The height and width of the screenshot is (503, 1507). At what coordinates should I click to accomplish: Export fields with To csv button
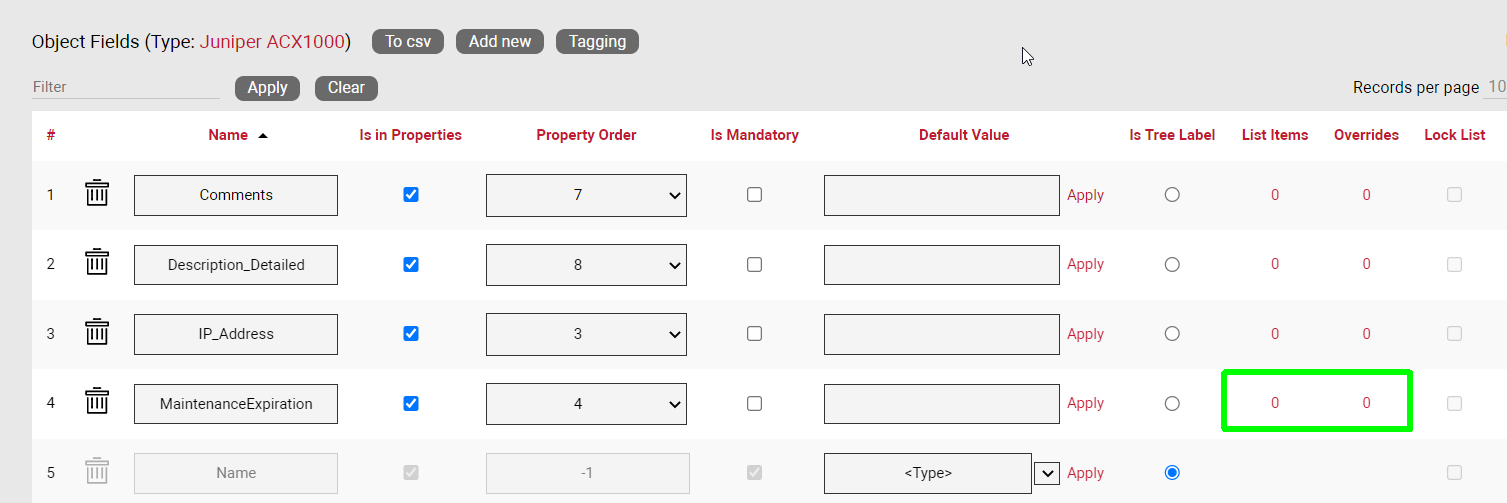pyautogui.click(x=407, y=41)
